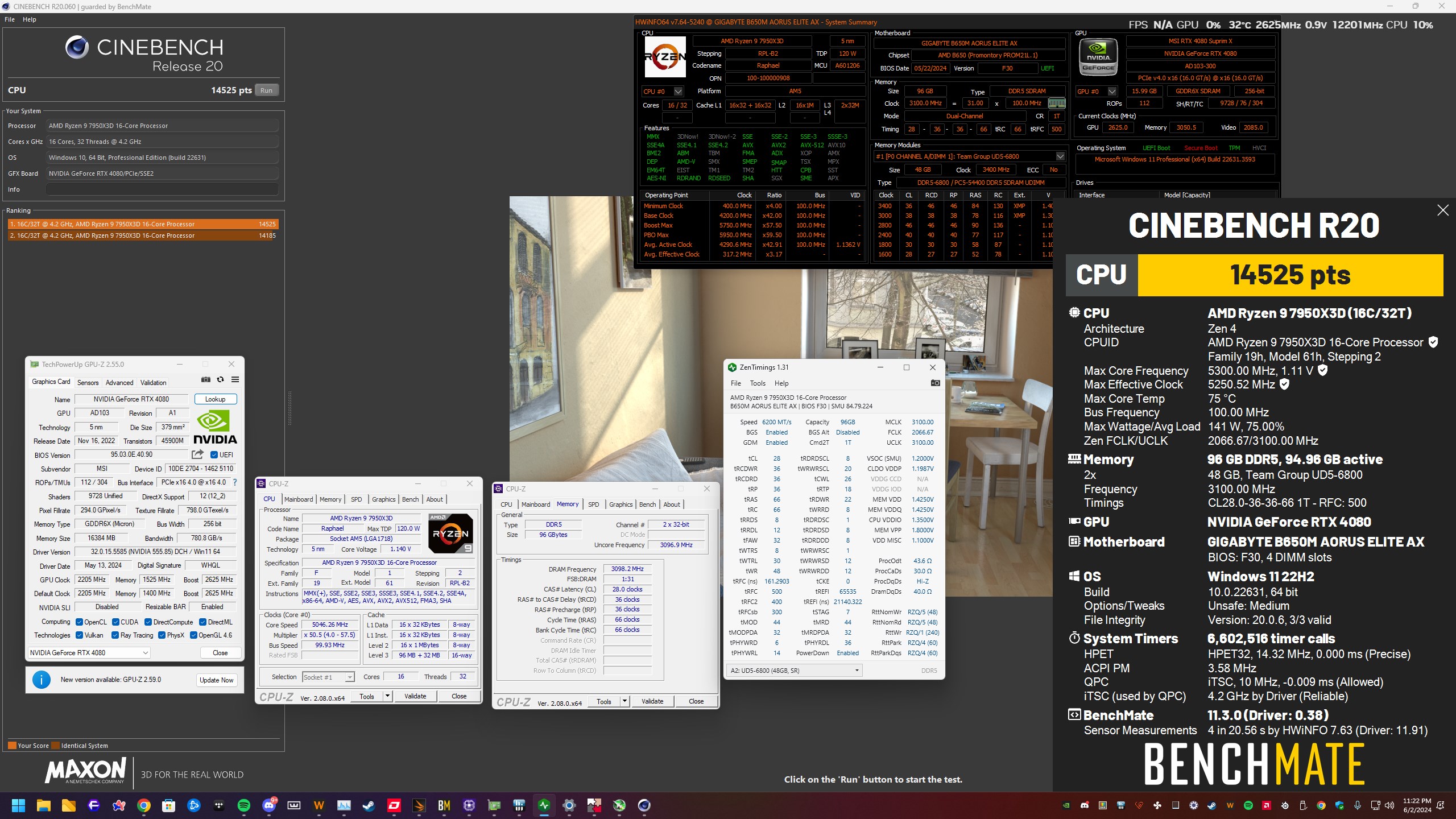The image size is (1456, 819).
Task: Click the info icon in GPU-Z update bar
Action: point(42,680)
